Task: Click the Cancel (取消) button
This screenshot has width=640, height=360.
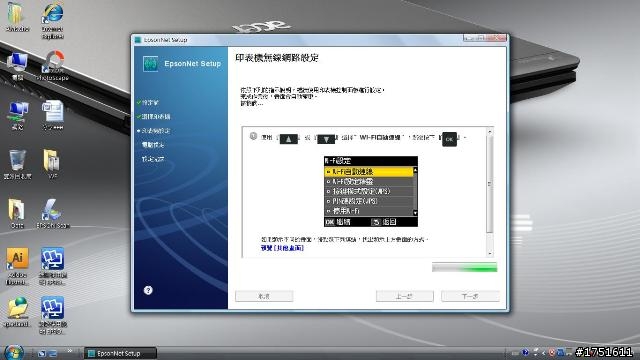Action: [x=264, y=296]
